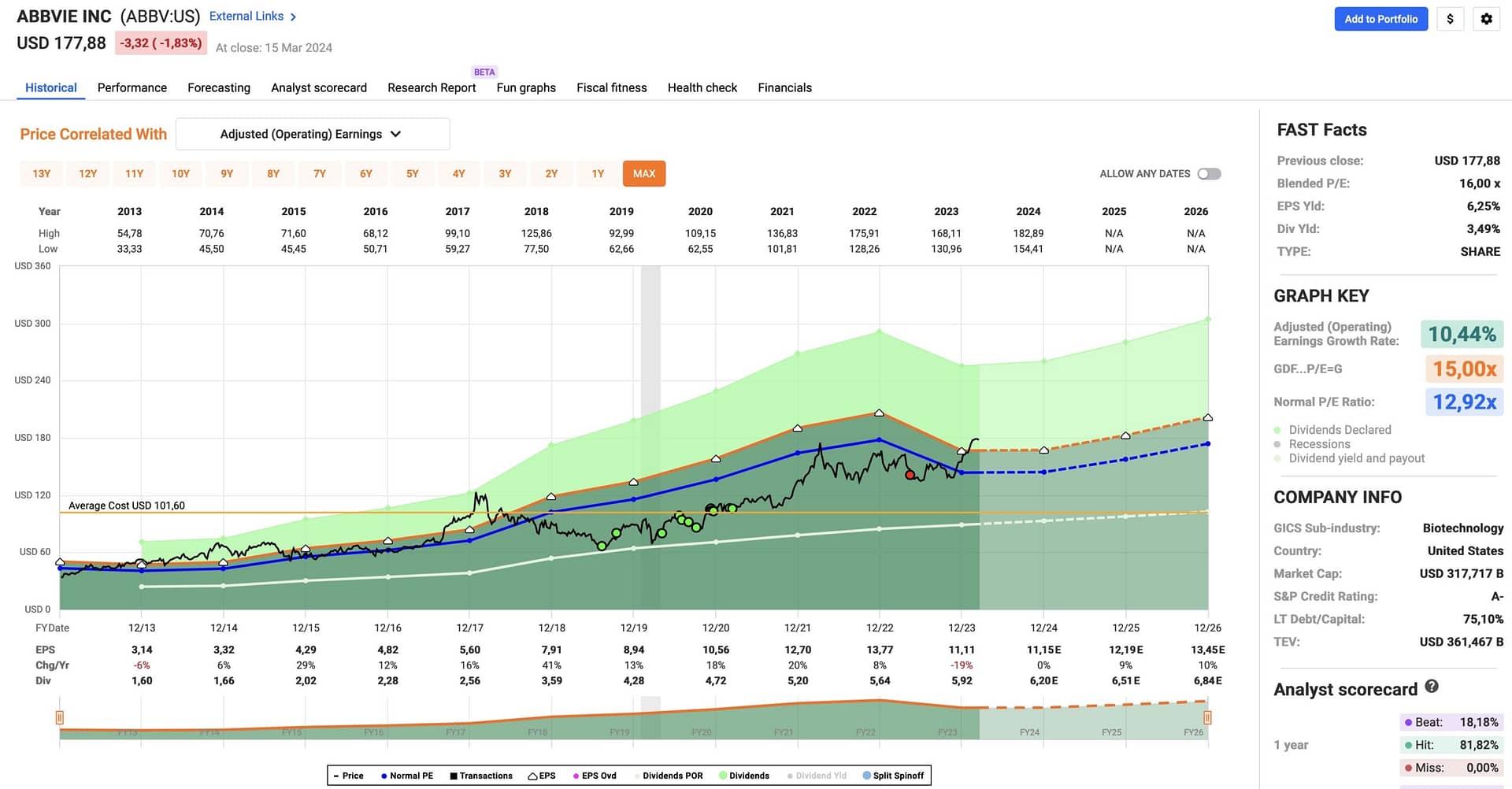Click EPS triangle marker at 12/26
Image resolution: width=1512 pixels, height=789 pixels.
[1207, 417]
